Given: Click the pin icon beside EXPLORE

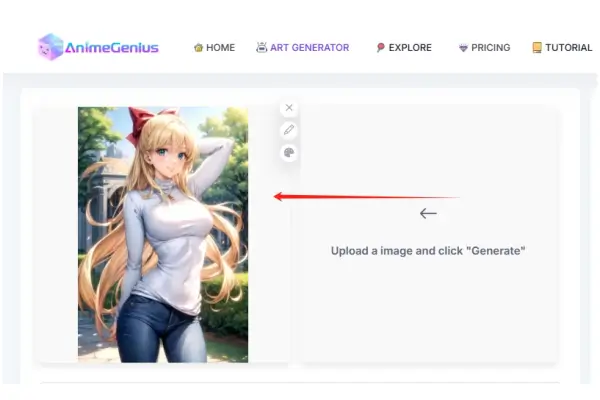Looking at the screenshot, I should tap(380, 47).
